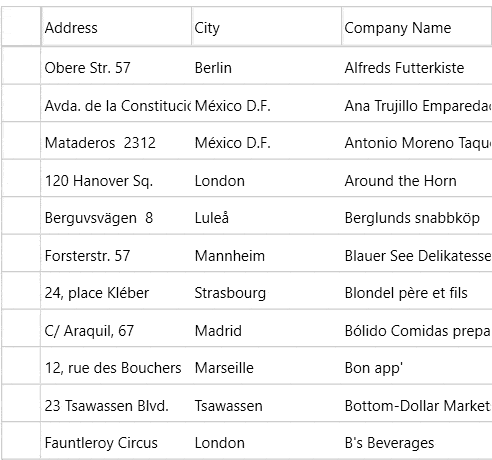Sort by the Address column header
Screen dimensions: 492x460
click(x=116, y=27)
